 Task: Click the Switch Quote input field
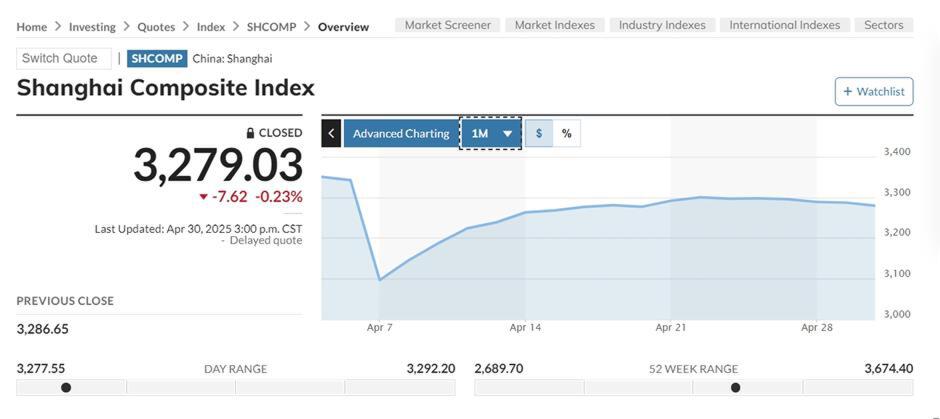point(64,59)
